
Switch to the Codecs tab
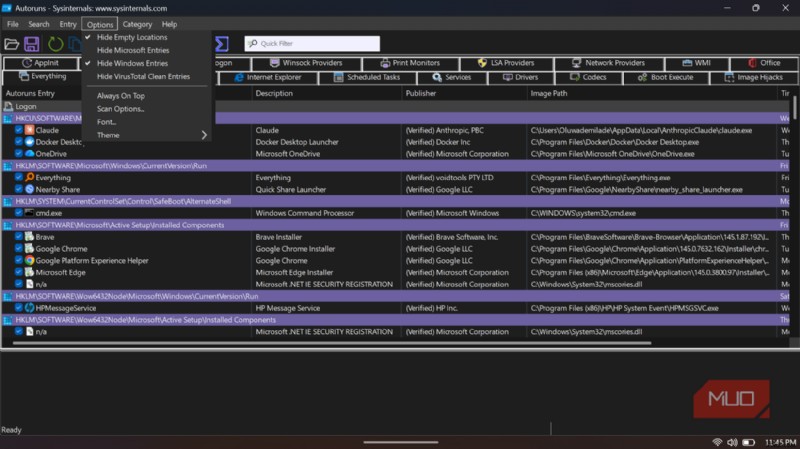pyautogui.click(x=588, y=78)
